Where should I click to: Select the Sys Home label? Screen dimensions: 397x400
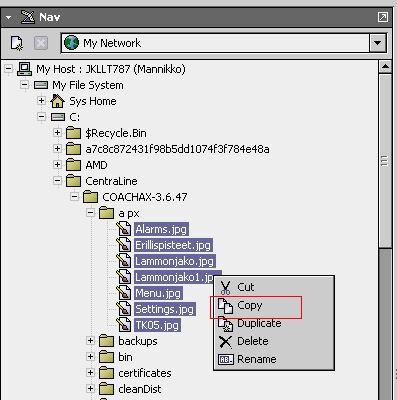(x=93, y=101)
